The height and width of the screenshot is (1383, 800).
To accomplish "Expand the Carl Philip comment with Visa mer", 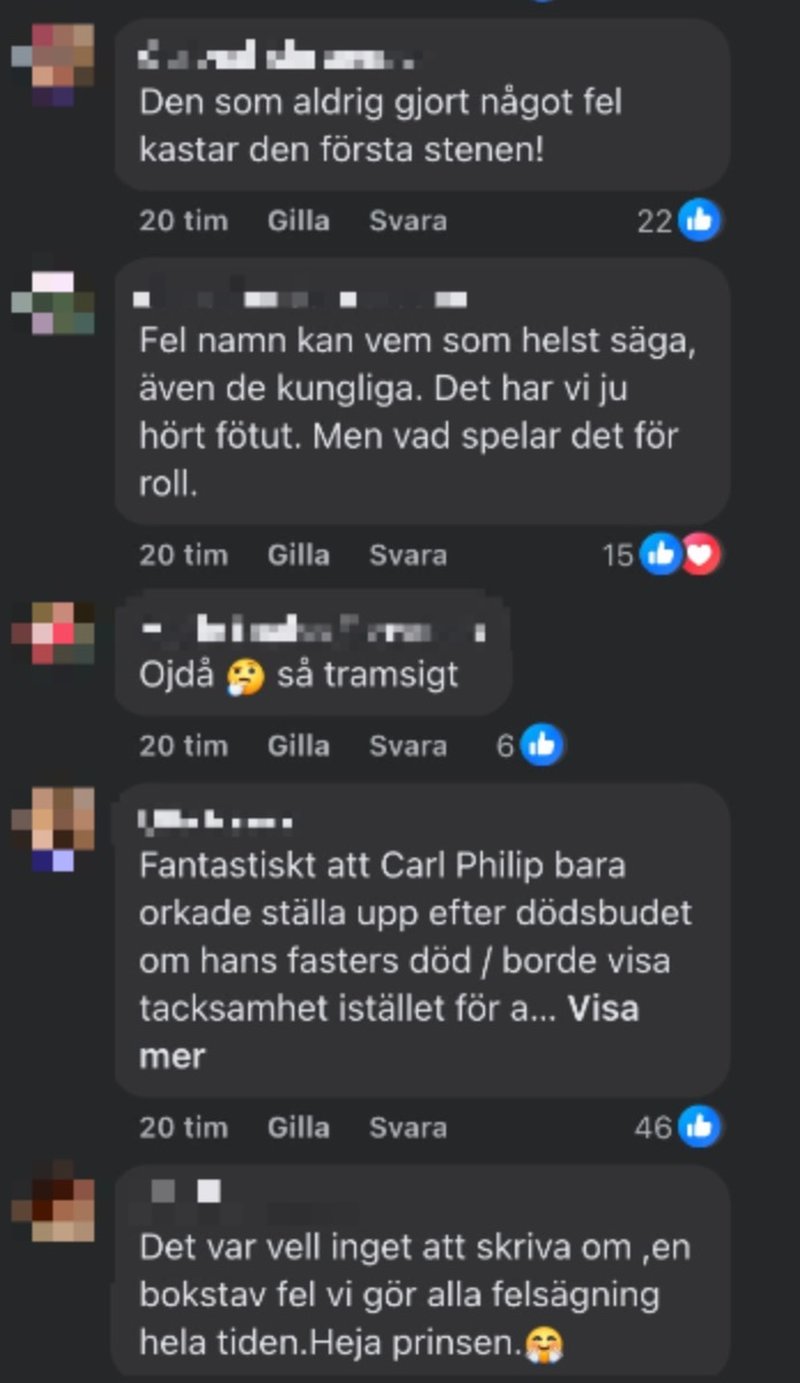I will (388, 1032).
